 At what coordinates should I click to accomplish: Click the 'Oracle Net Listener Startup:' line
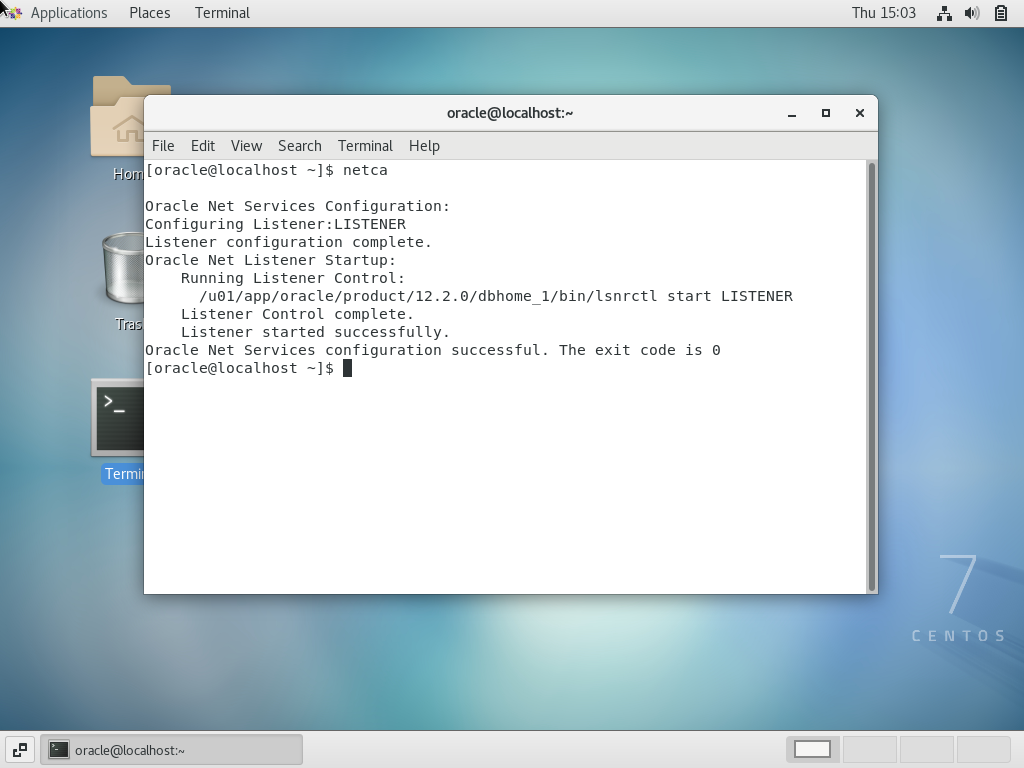click(x=270, y=260)
